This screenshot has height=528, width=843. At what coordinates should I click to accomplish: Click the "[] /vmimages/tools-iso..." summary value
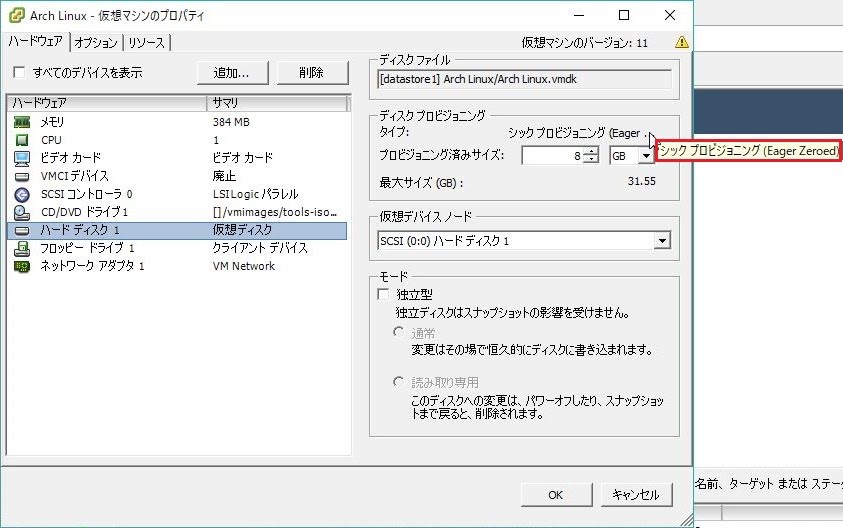coord(275,212)
